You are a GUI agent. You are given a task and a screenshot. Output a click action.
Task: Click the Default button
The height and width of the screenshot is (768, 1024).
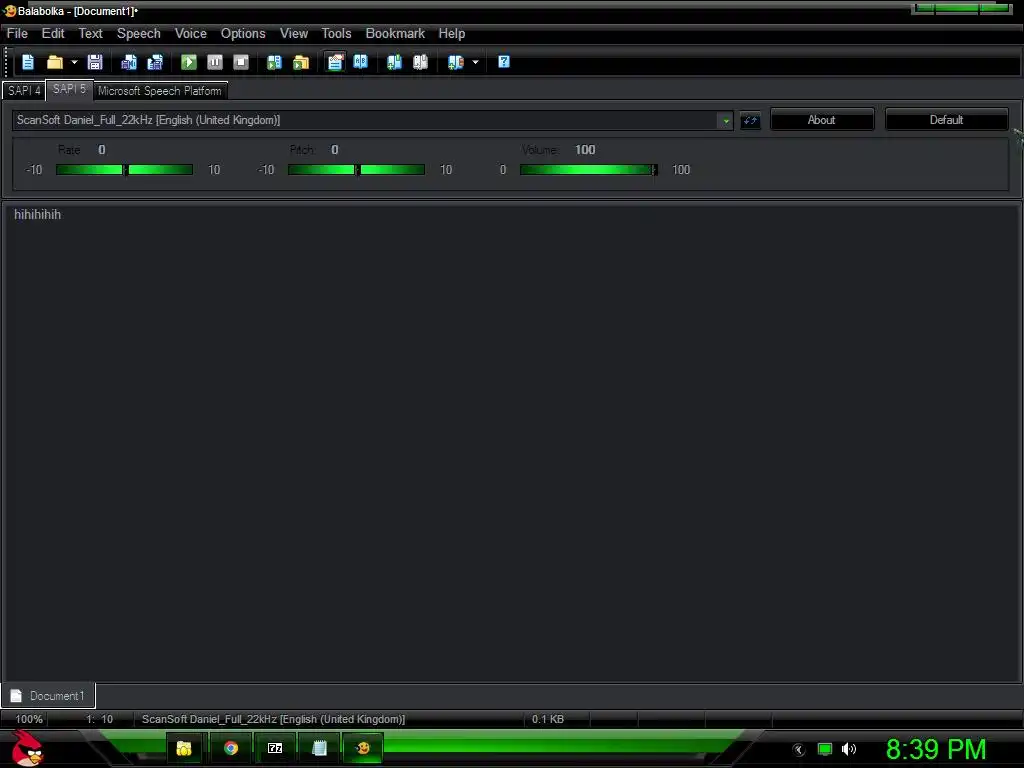pyautogui.click(x=946, y=120)
